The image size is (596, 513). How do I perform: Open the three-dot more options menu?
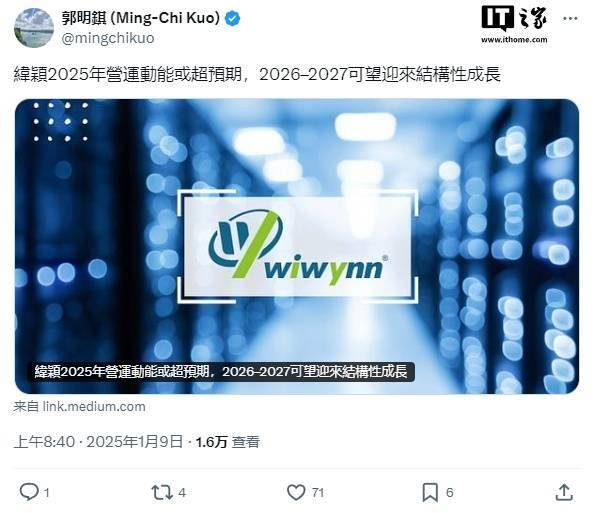coord(570,19)
